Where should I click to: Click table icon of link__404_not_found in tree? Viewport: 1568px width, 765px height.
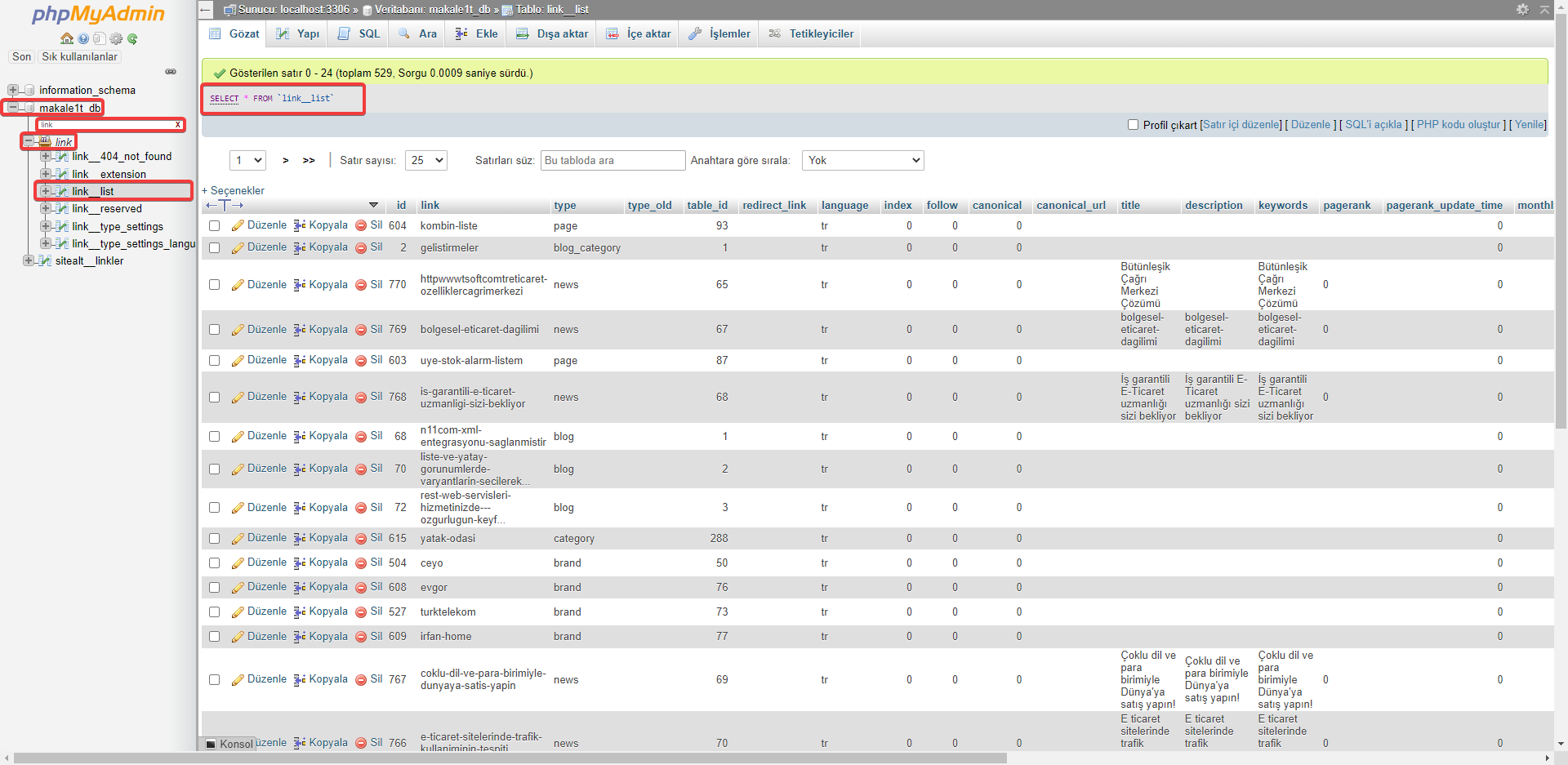62,156
